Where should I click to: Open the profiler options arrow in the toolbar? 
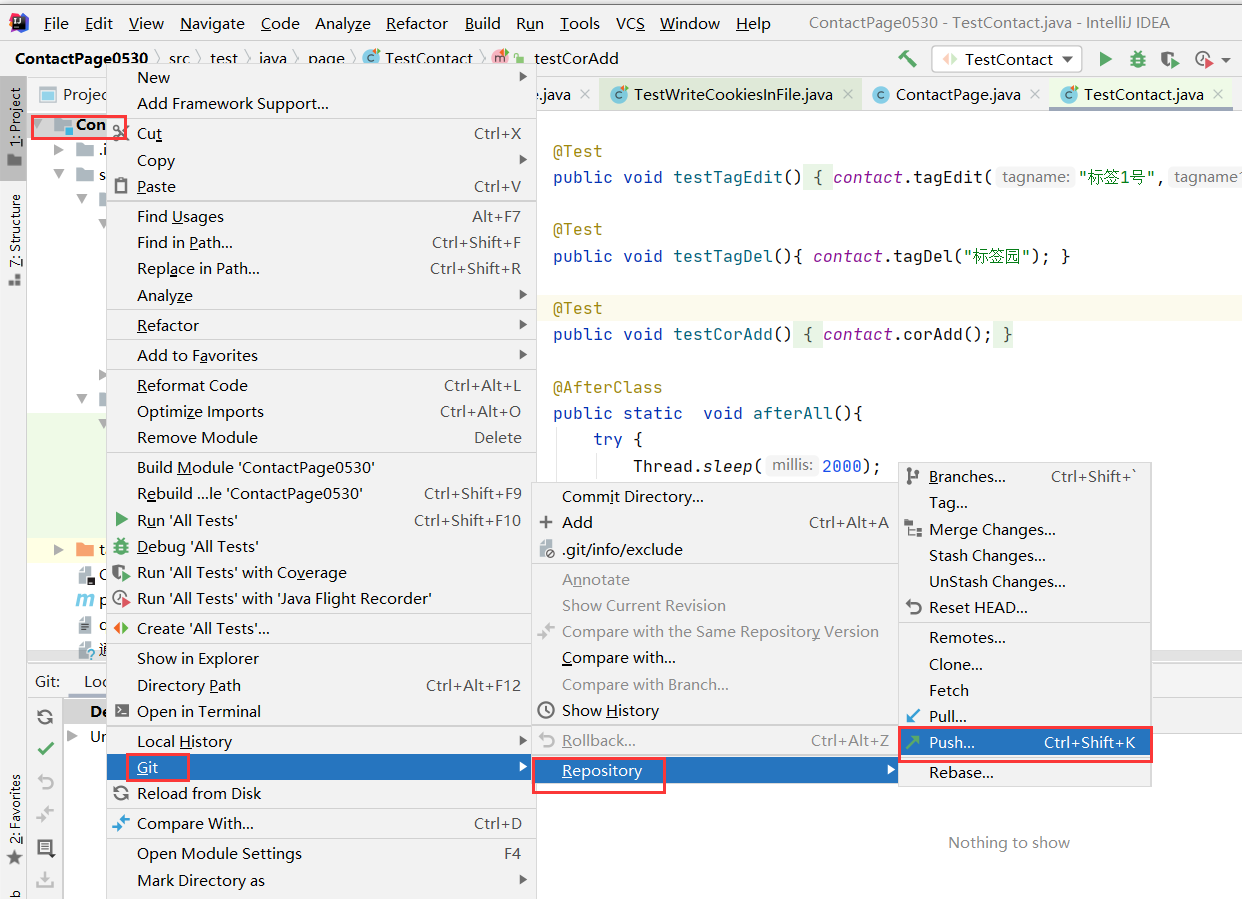click(x=1226, y=60)
